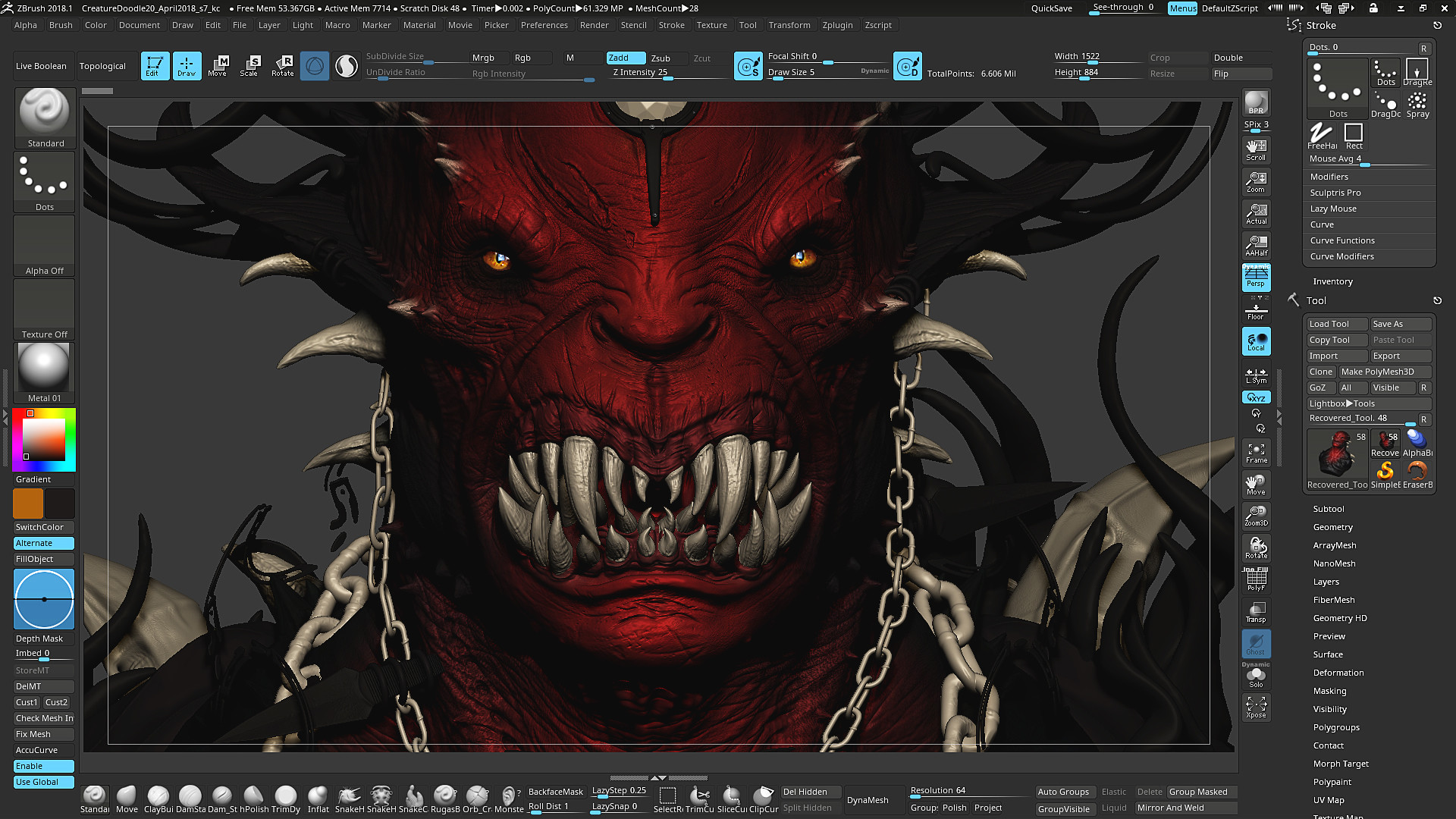Select the Scale transform icon

coord(249,66)
